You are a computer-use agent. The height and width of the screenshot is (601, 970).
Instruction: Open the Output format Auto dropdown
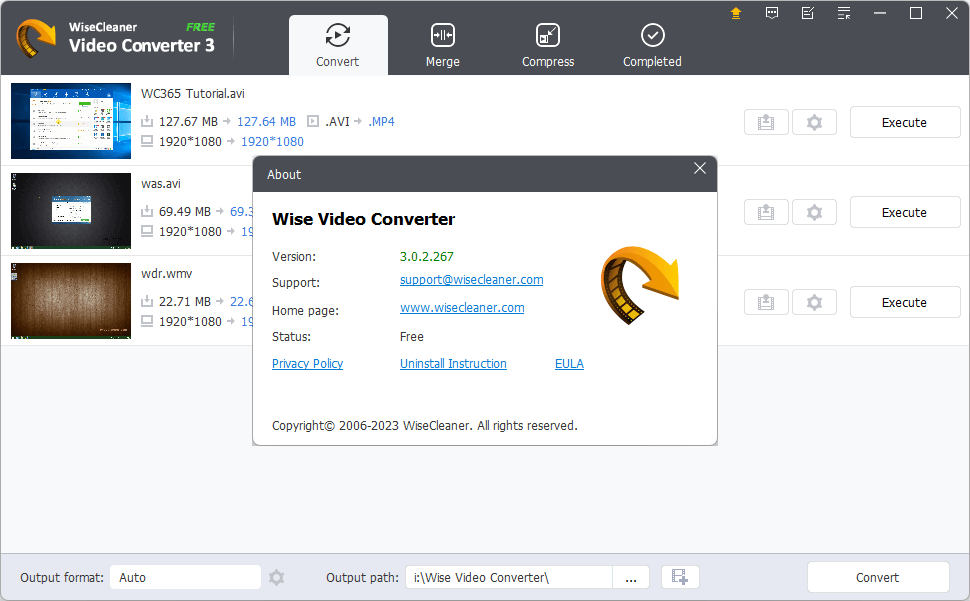pos(186,578)
